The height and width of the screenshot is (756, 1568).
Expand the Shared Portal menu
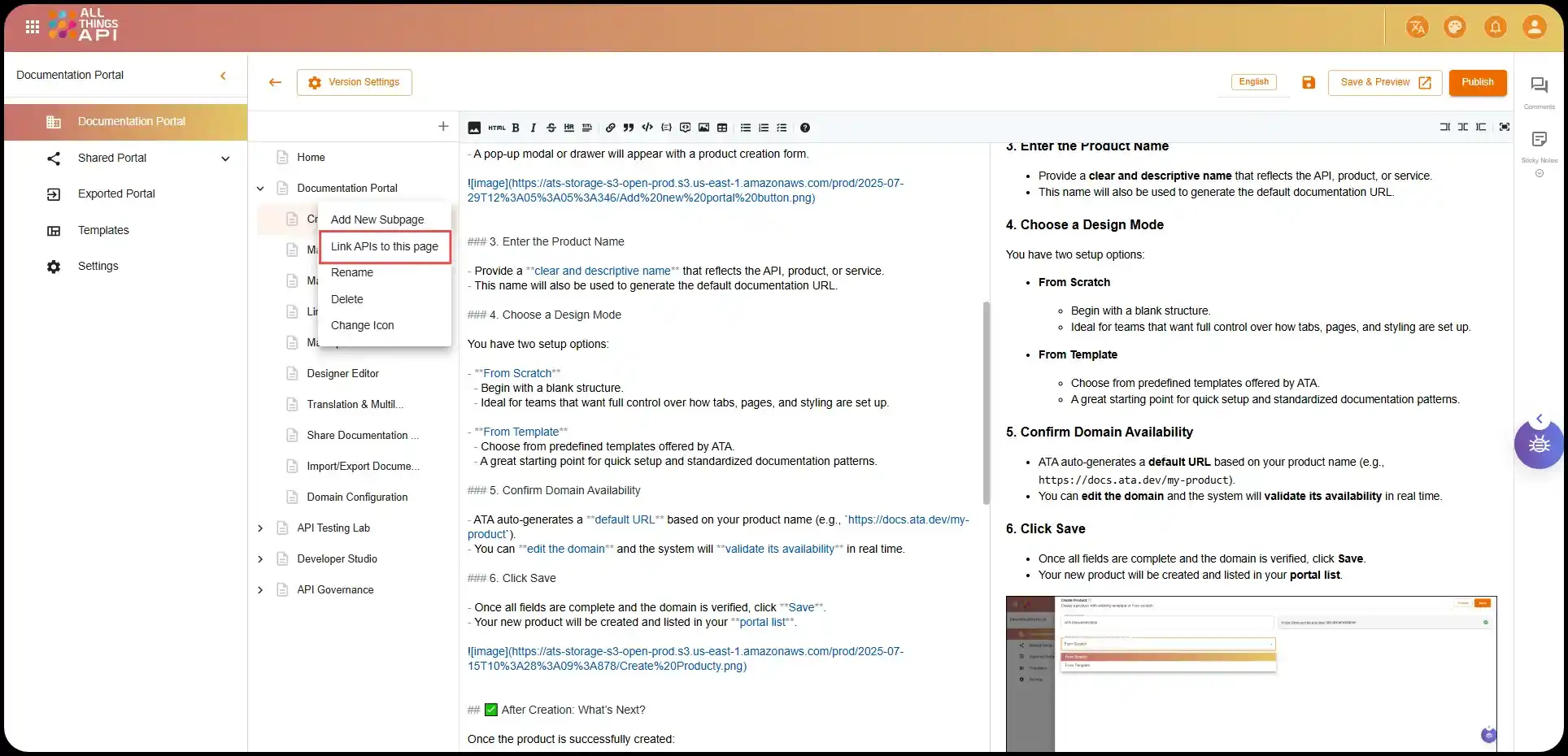coord(225,159)
